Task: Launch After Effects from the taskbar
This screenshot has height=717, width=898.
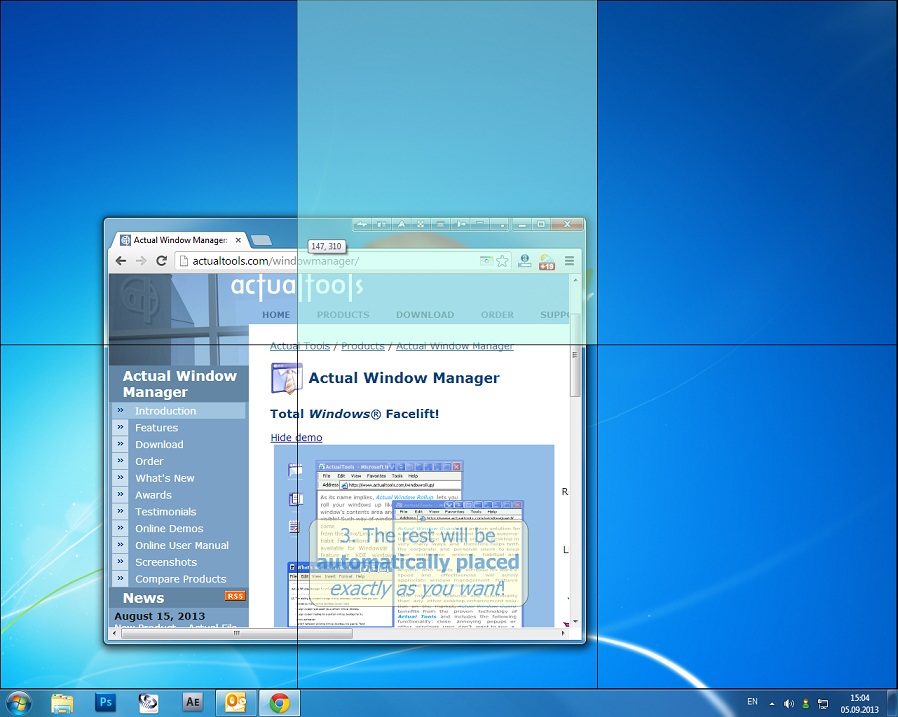Action: click(193, 703)
